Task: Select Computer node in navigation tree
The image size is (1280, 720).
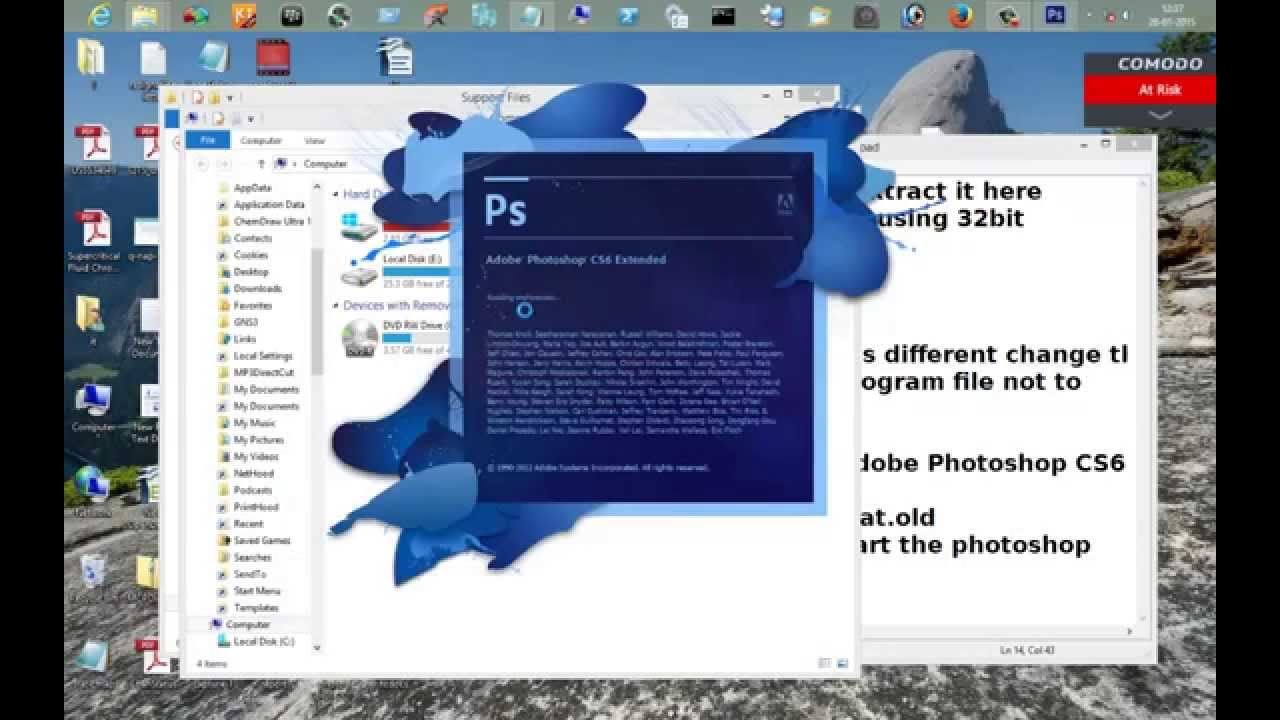Action: pyautogui.click(x=240, y=625)
